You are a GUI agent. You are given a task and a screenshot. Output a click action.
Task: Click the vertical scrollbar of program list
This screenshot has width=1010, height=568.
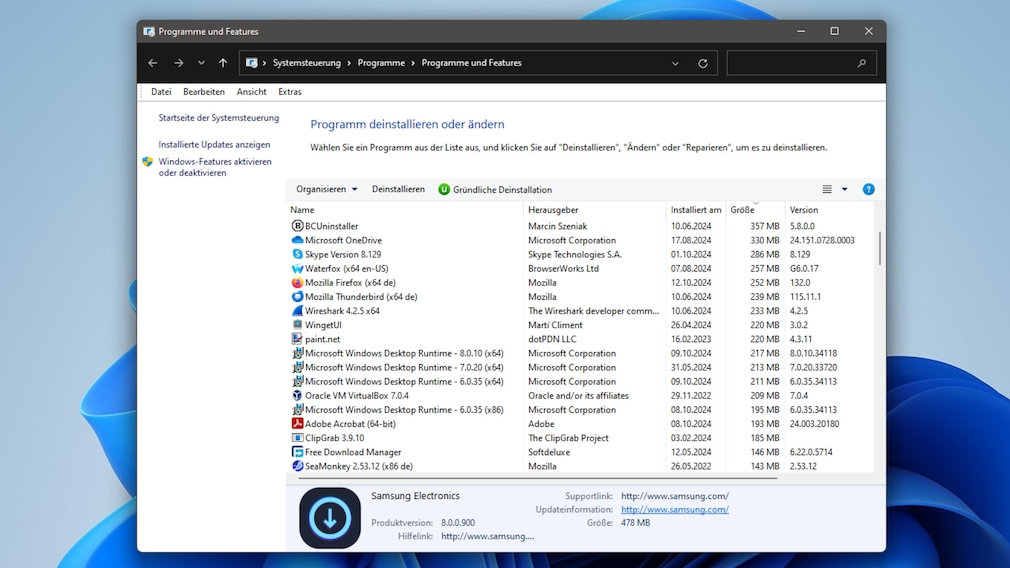pyautogui.click(x=879, y=250)
